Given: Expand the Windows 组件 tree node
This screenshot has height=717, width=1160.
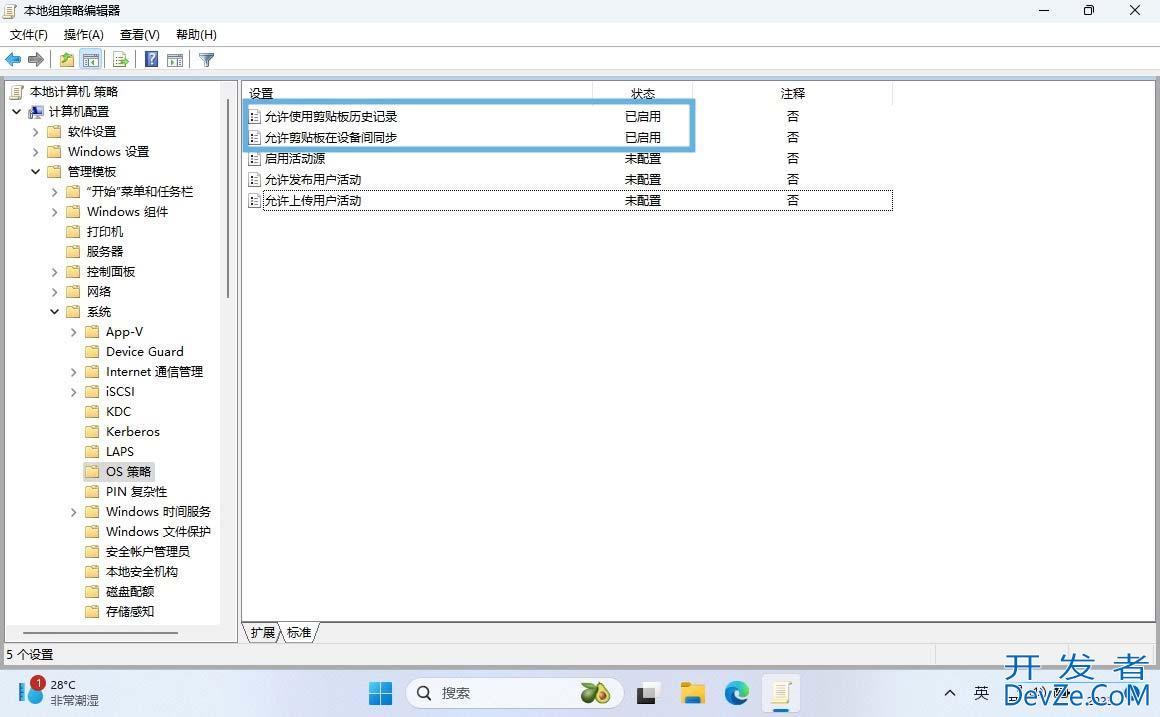Looking at the screenshot, I should [x=55, y=212].
